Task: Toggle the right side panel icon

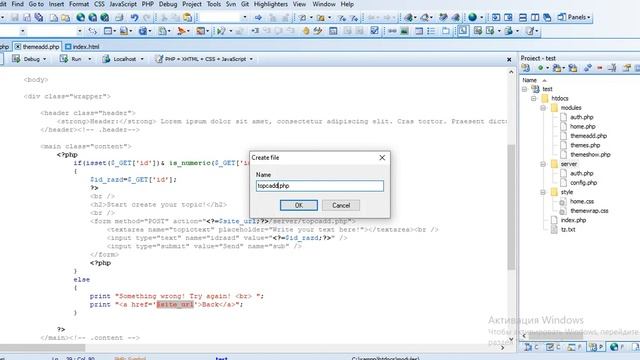Action: (x=508, y=18)
